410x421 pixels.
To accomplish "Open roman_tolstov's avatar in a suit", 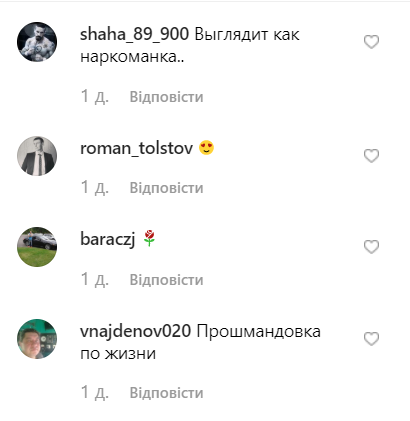I will click(37, 156).
